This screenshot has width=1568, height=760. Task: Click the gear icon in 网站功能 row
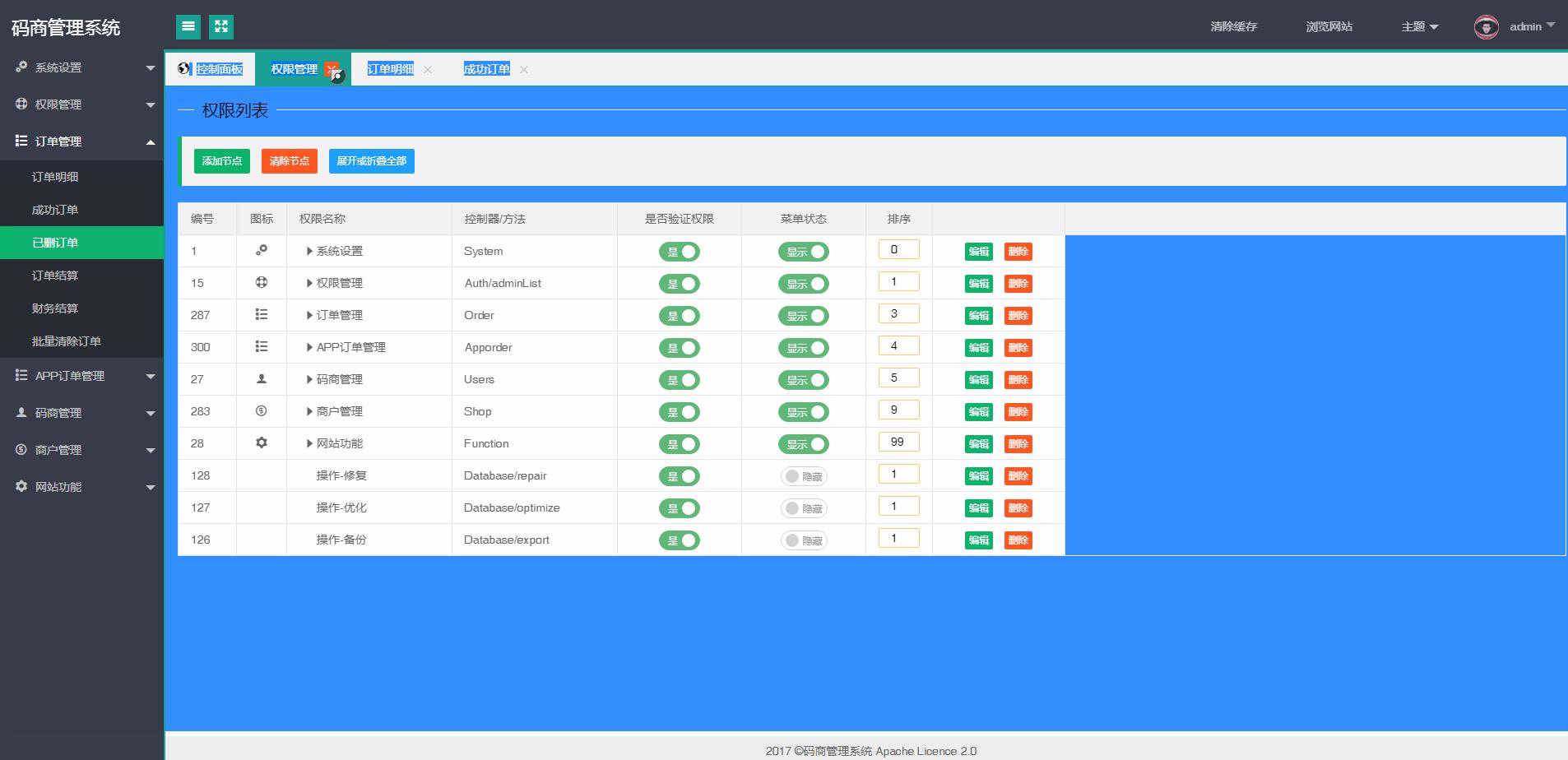coord(262,443)
